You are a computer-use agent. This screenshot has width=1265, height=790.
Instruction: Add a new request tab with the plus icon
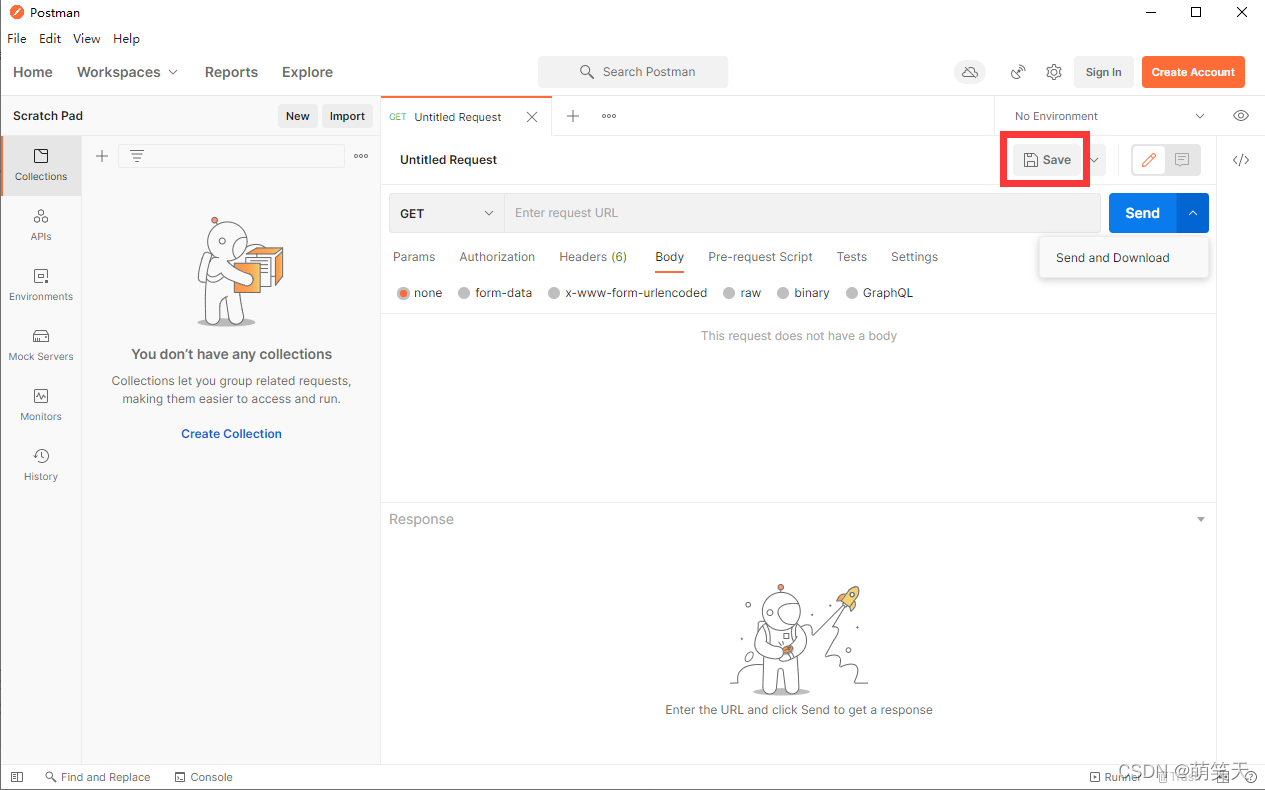pyautogui.click(x=573, y=116)
